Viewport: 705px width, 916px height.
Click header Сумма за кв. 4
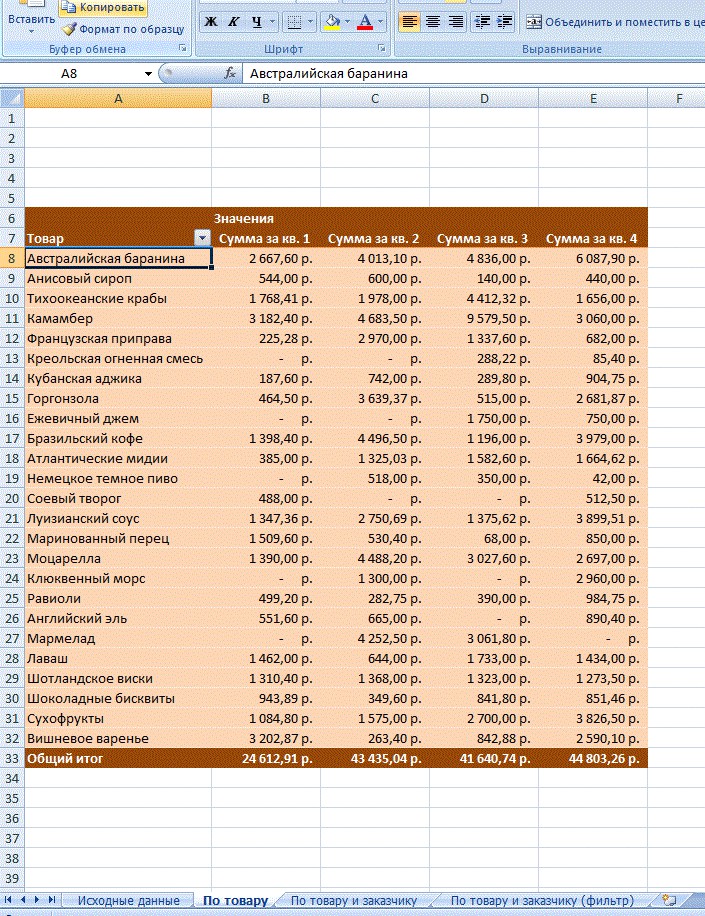click(x=592, y=238)
